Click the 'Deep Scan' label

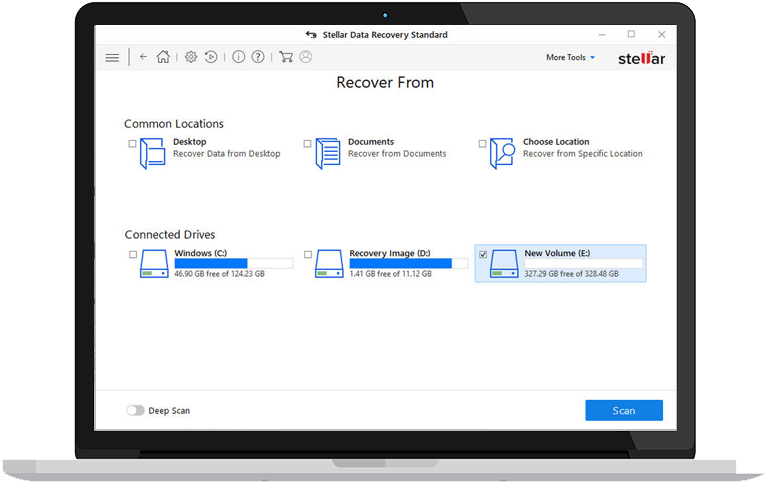pyautogui.click(x=169, y=411)
